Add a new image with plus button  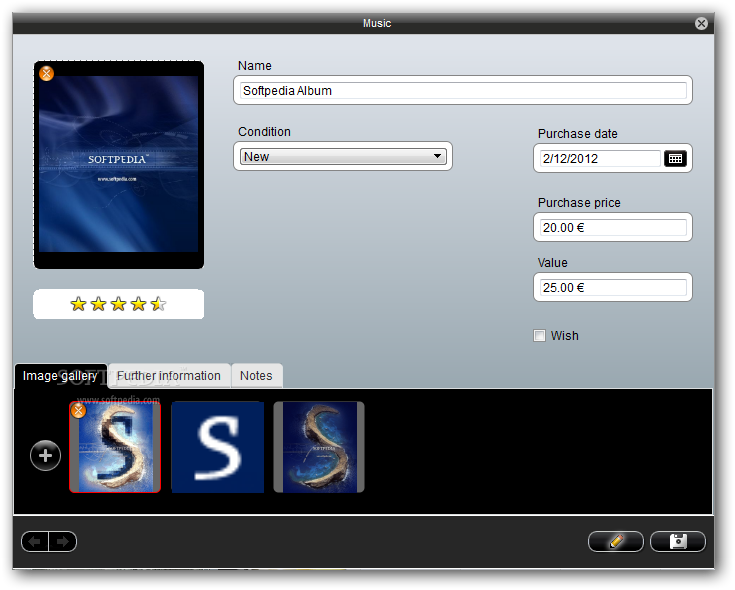coord(45,456)
